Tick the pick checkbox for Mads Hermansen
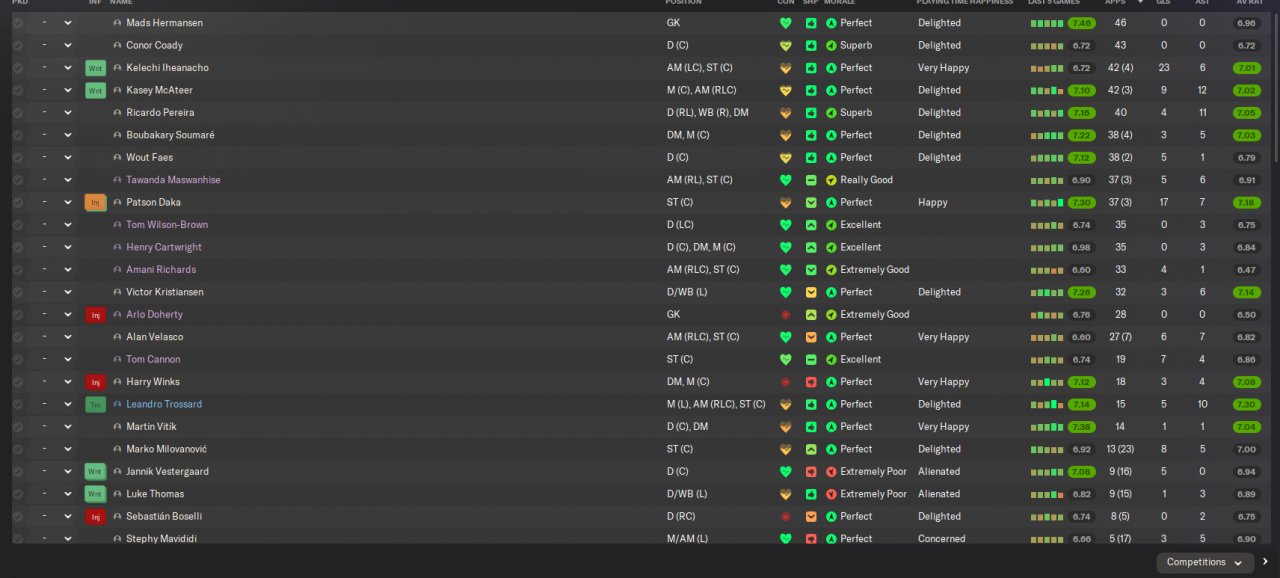The height and width of the screenshot is (578, 1280). (18, 23)
